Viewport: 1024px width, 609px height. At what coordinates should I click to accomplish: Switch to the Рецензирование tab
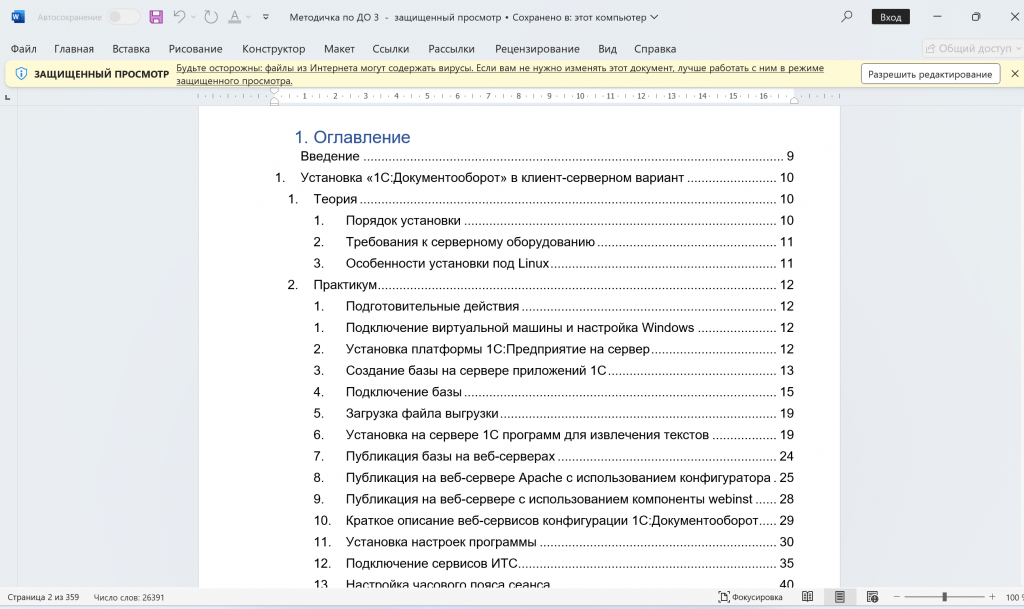click(537, 49)
